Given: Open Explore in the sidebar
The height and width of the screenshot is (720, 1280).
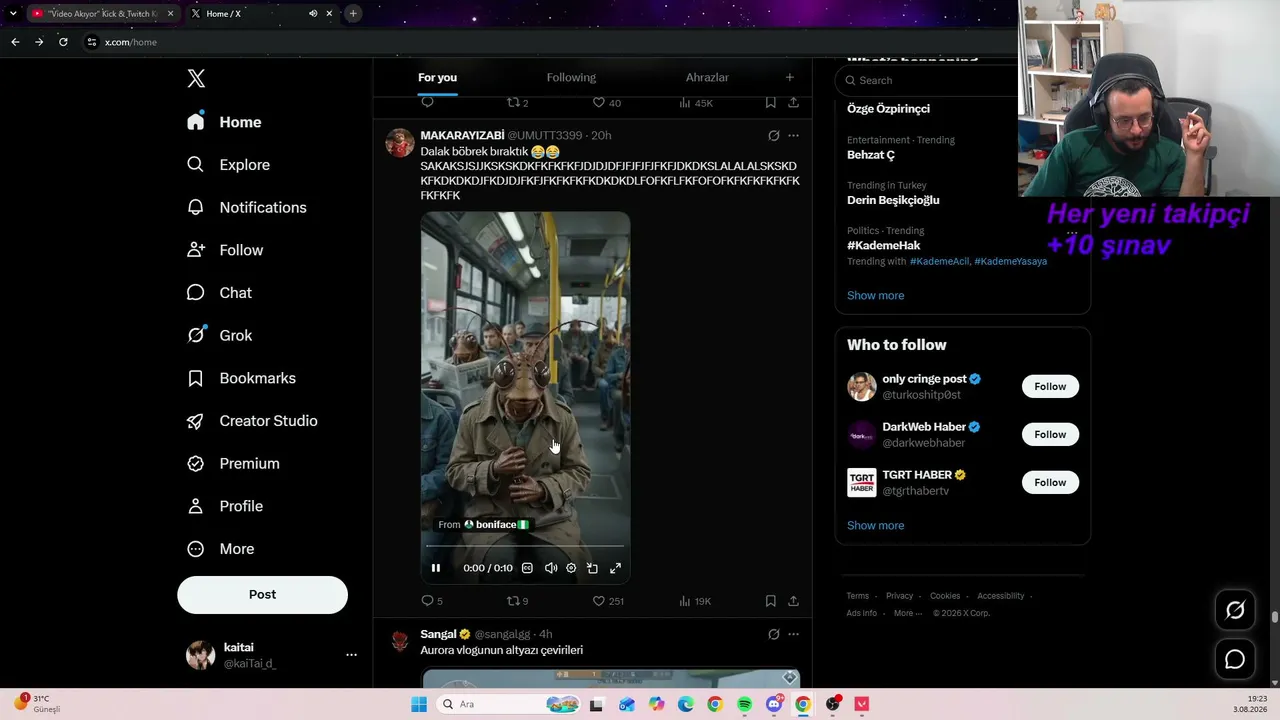Looking at the screenshot, I should click(x=228, y=165).
